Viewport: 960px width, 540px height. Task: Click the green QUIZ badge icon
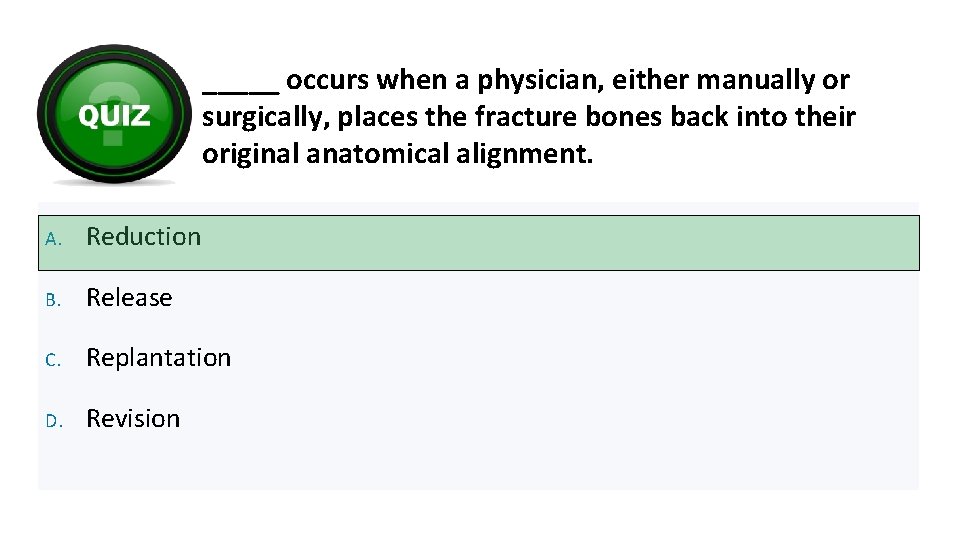[113, 112]
